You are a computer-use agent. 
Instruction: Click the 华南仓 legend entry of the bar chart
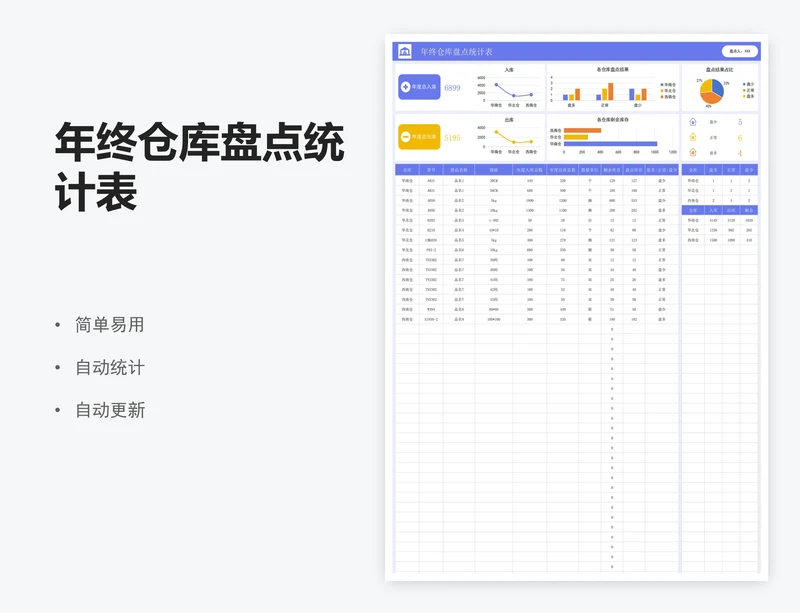668,85
